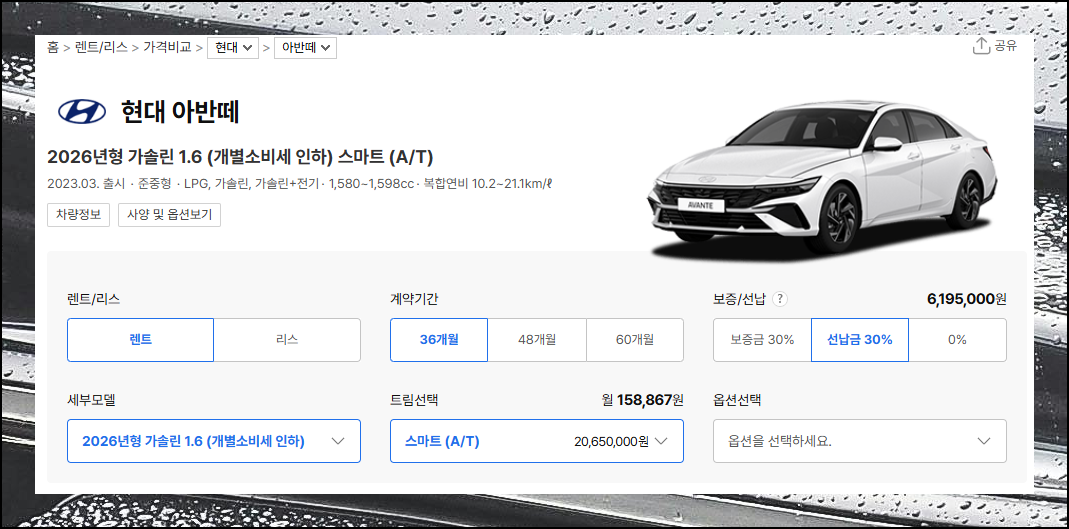The height and width of the screenshot is (529, 1069).
Task: Select 보증금 30% deposit option
Action: coord(762,339)
